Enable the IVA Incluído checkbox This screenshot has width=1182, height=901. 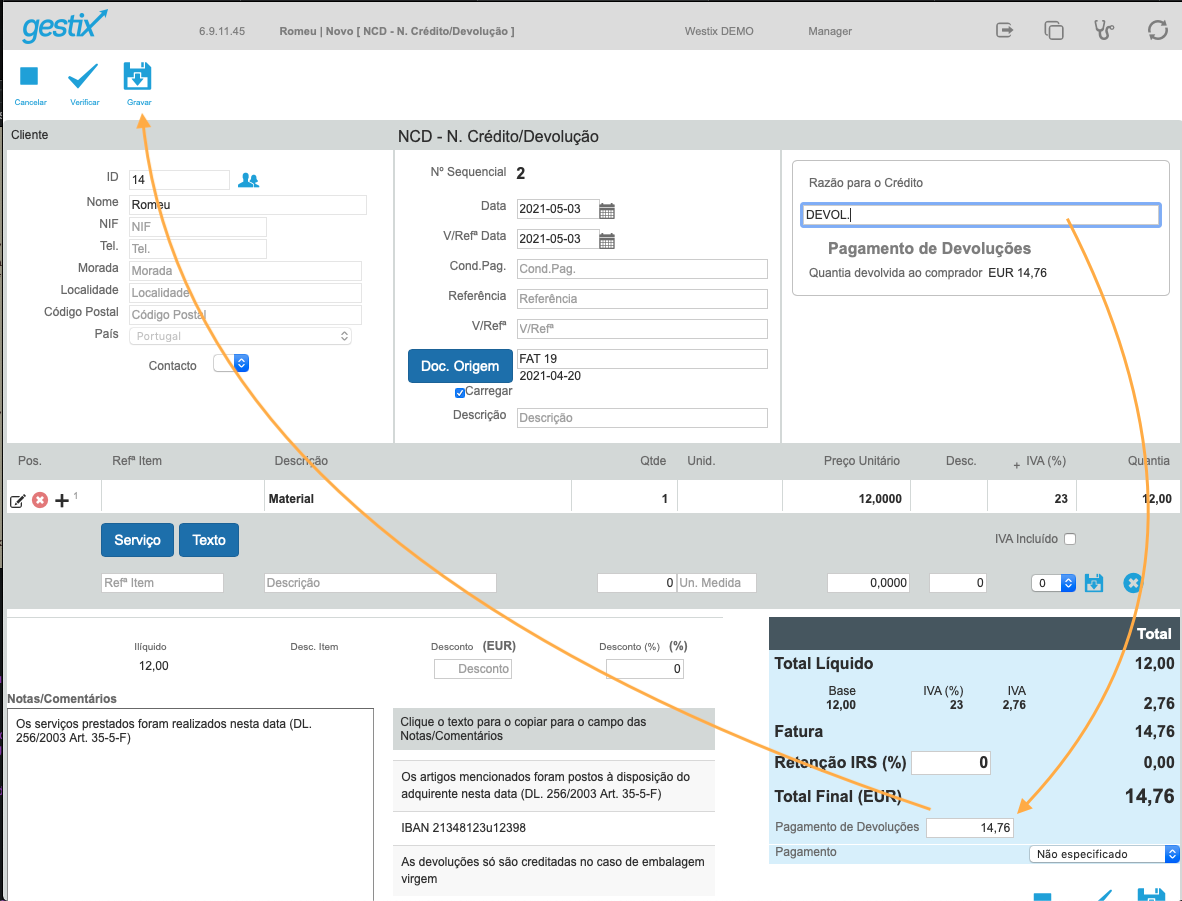coord(1070,538)
